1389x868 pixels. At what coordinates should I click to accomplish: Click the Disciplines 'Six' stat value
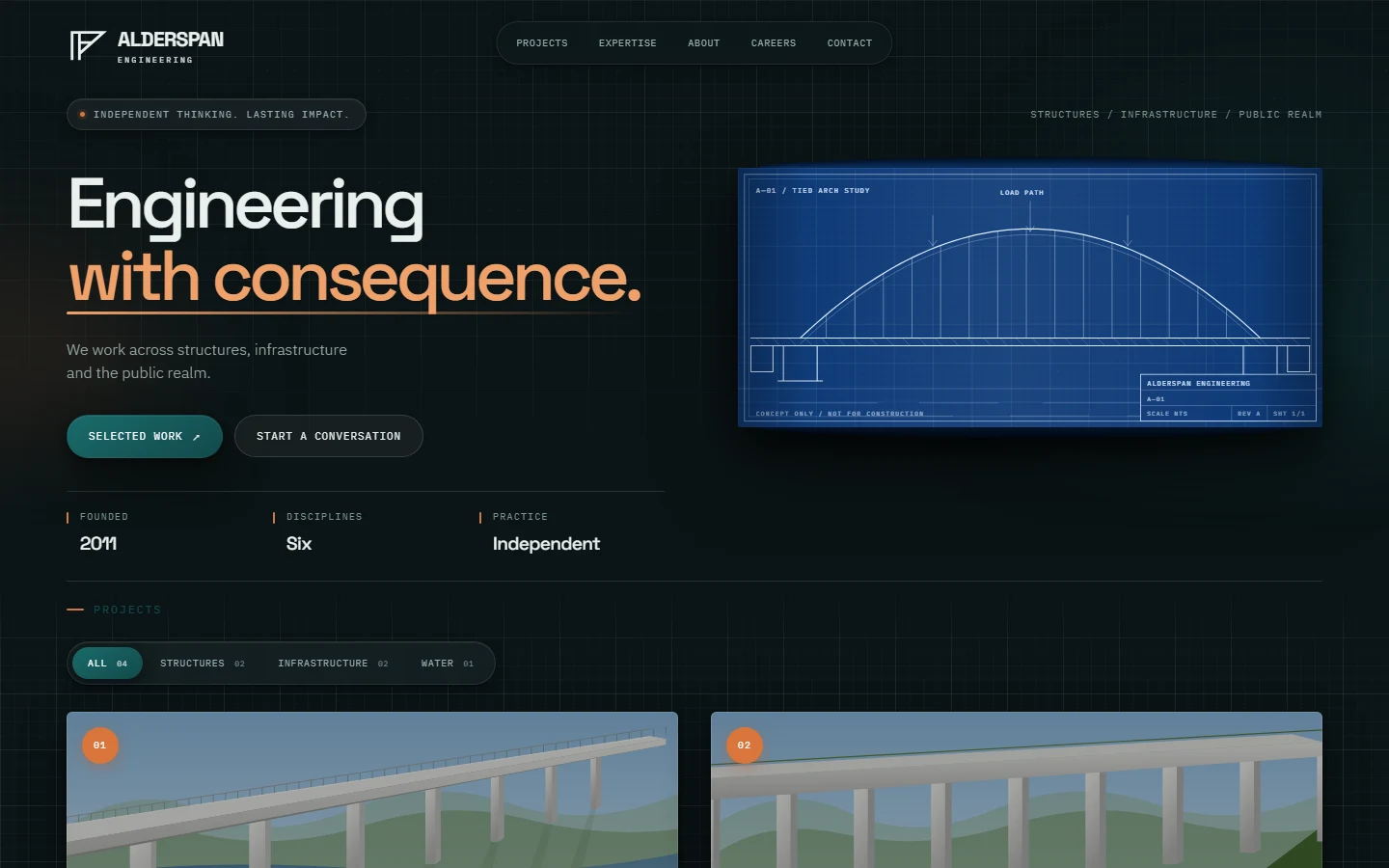click(299, 544)
